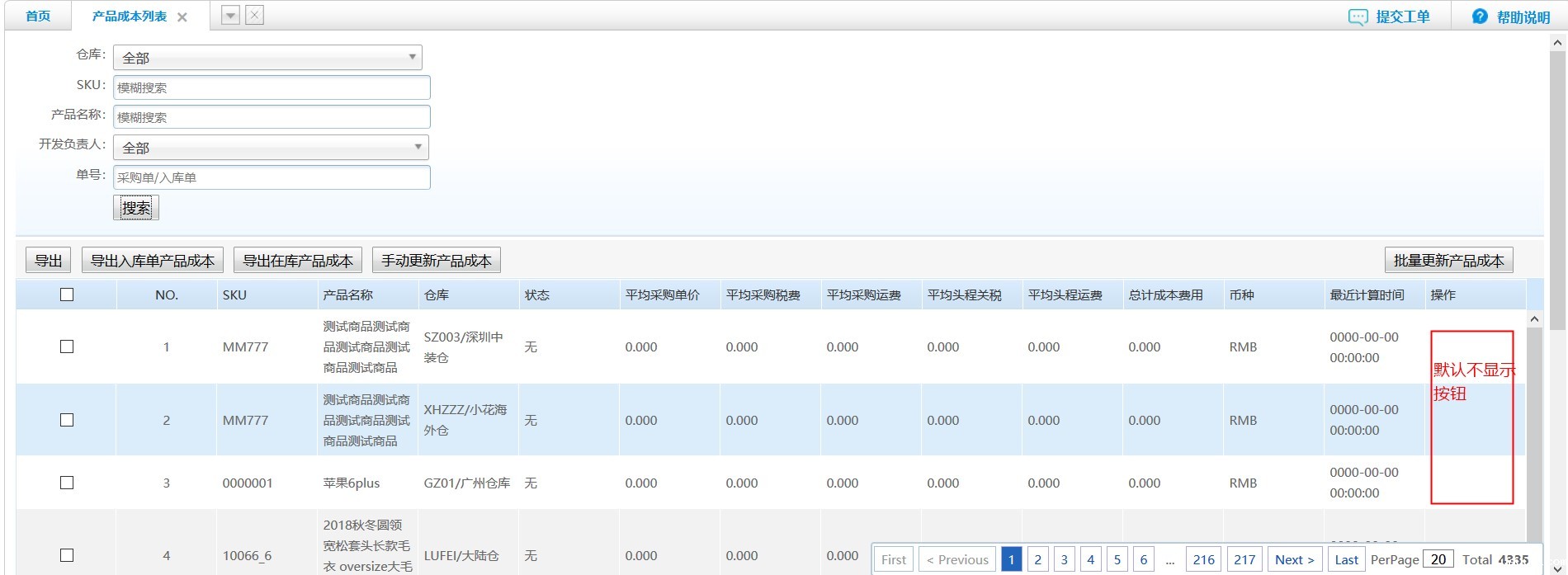Check the row 1 MM777 checkbox
This screenshot has width=1568, height=575.
pos(67,346)
